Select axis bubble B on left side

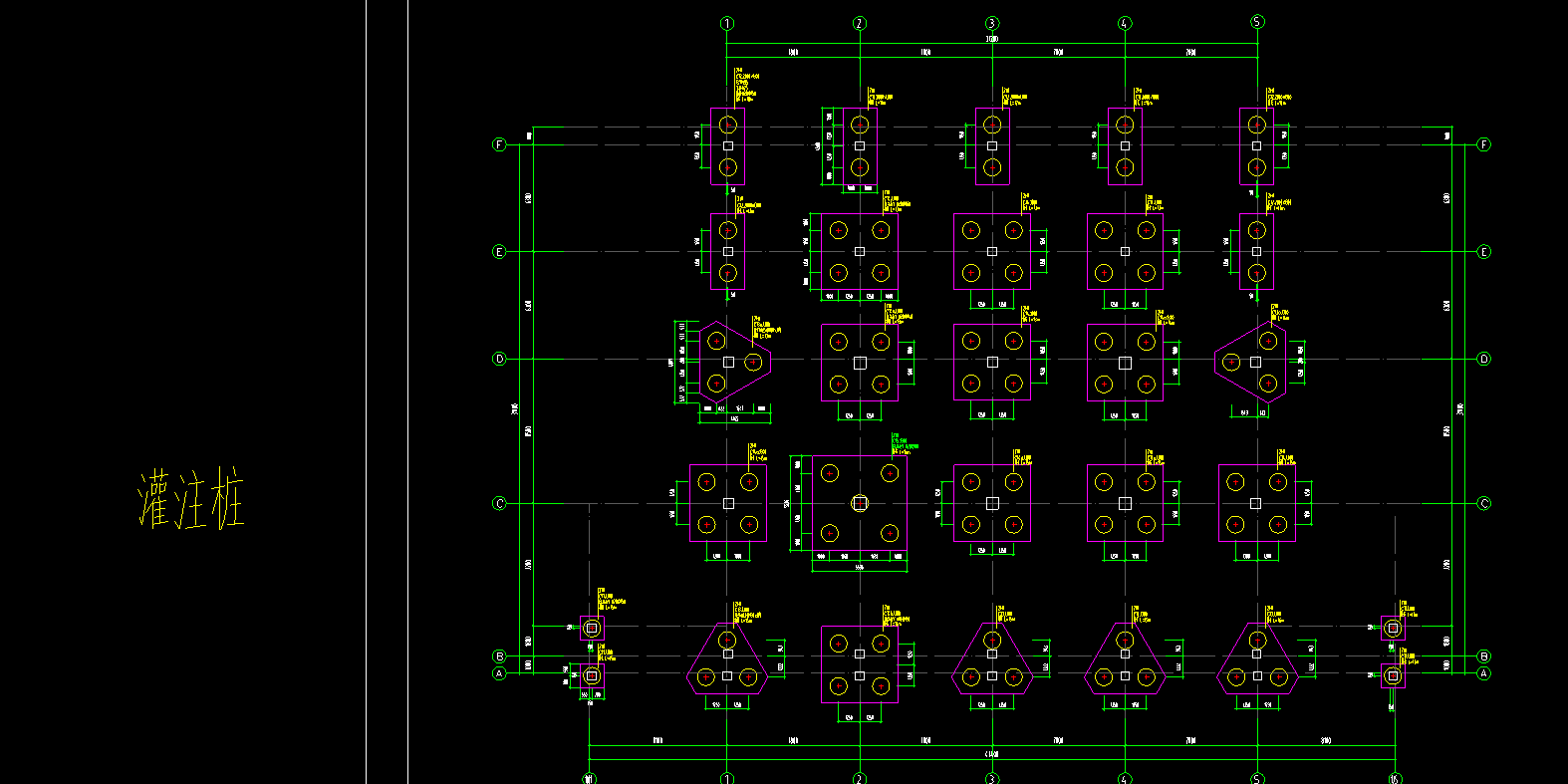500,656
